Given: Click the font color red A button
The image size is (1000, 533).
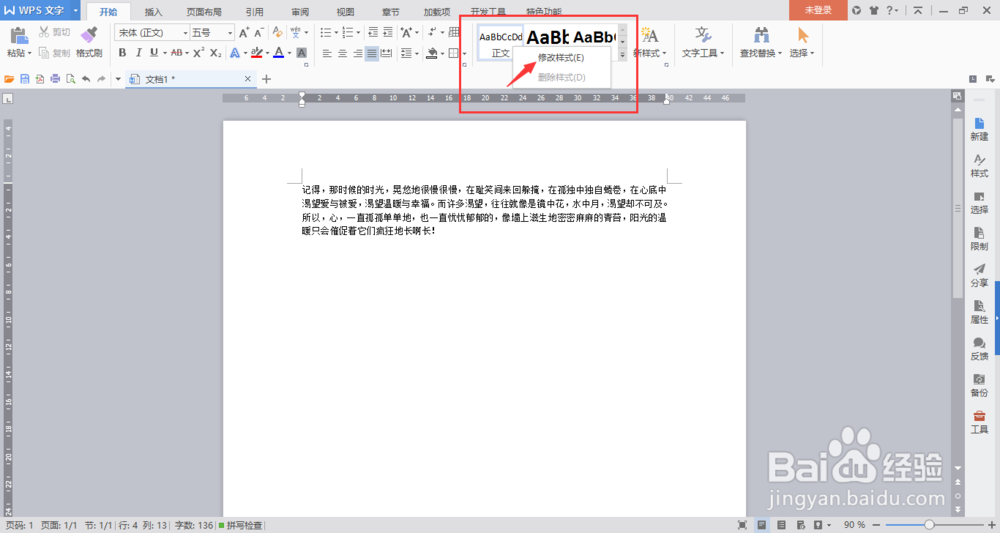Looking at the screenshot, I should coord(279,54).
